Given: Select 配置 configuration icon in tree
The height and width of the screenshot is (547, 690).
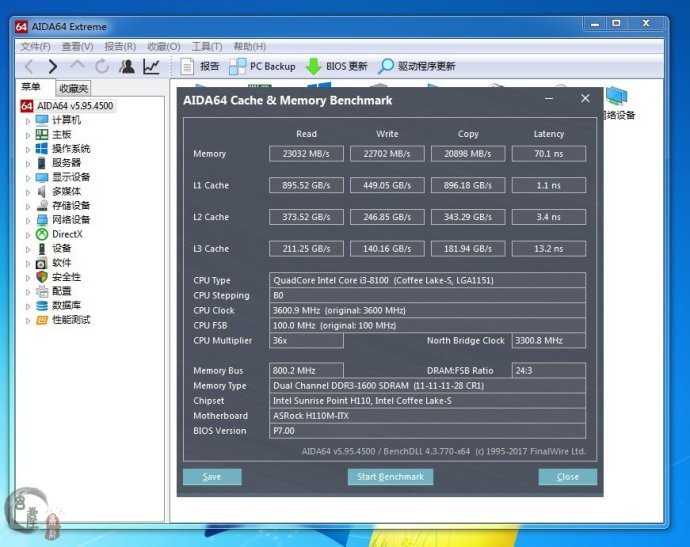Looking at the screenshot, I should coord(42,291).
